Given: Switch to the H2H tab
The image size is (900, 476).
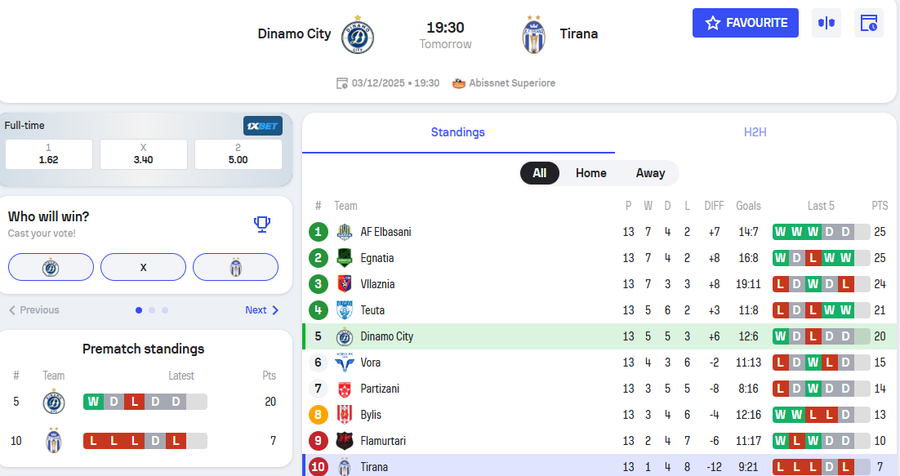Looking at the screenshot, I should point(754,132).
